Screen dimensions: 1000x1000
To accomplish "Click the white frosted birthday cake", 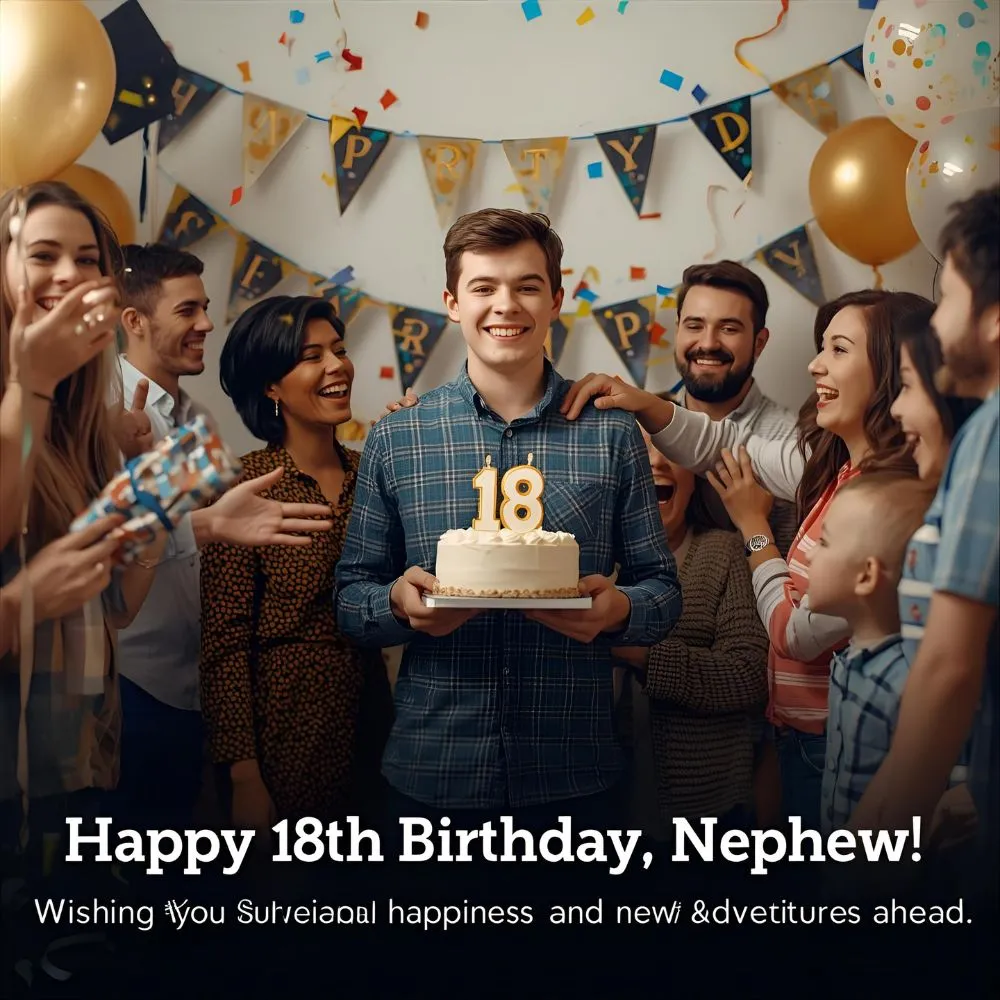I will pos(508,563).
